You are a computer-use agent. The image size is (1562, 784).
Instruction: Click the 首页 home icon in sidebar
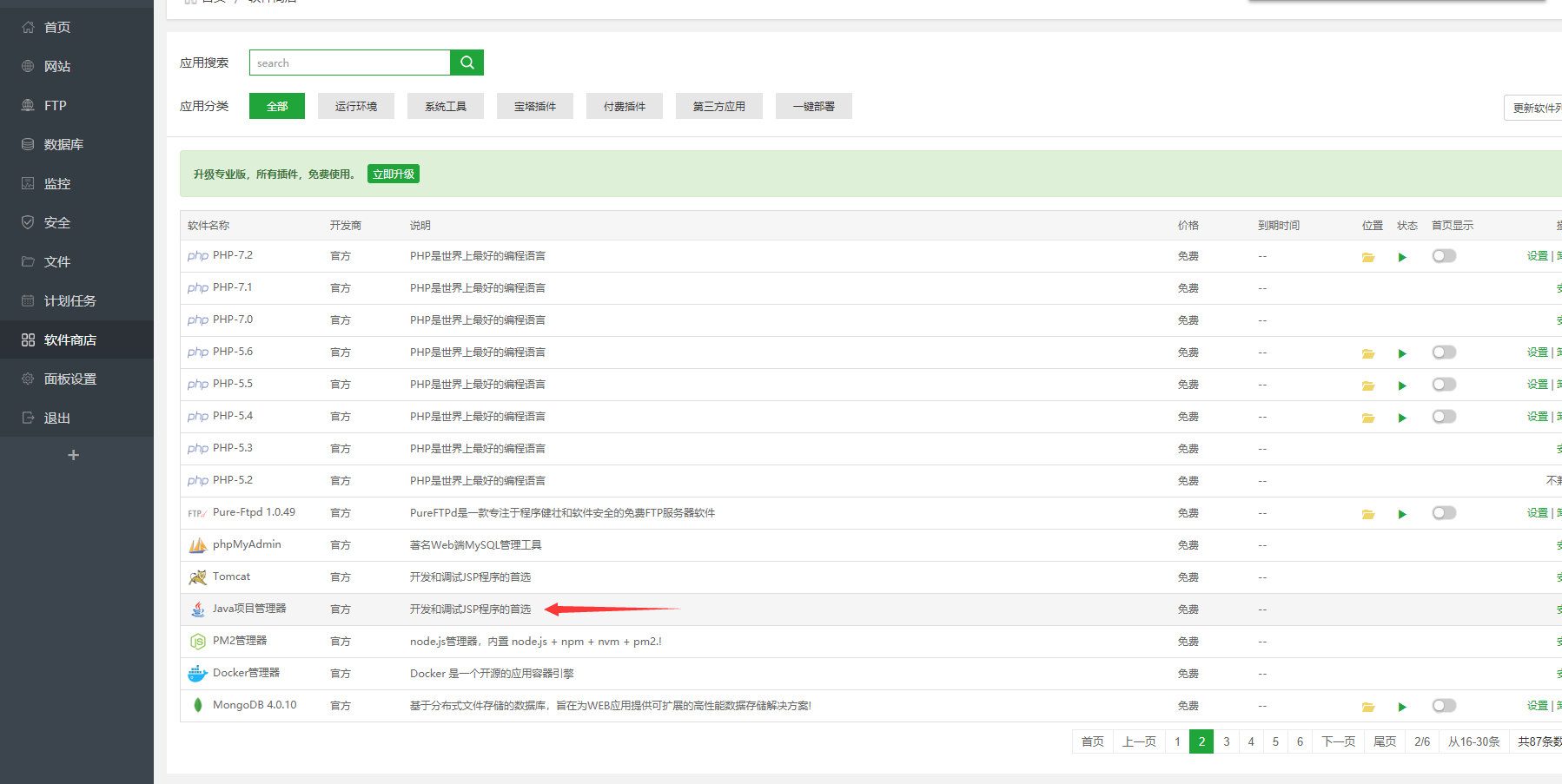click(x=28, y=27)
